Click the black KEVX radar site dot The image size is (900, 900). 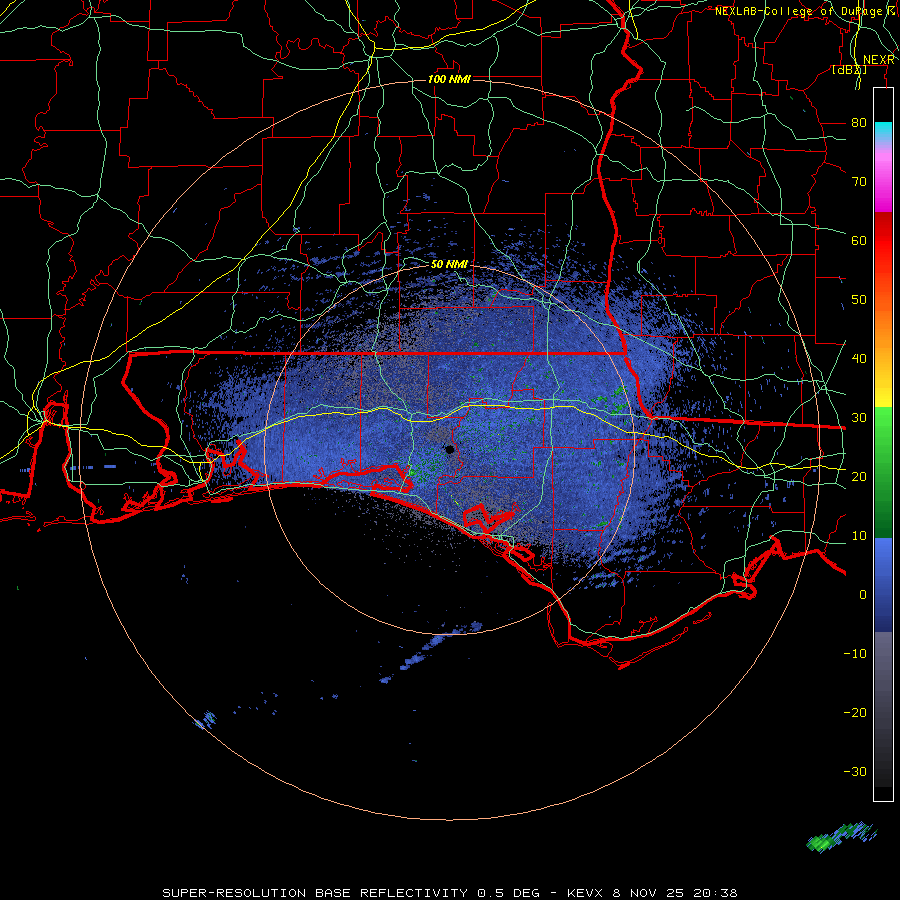pyautogui.click(x=449, y=449)
